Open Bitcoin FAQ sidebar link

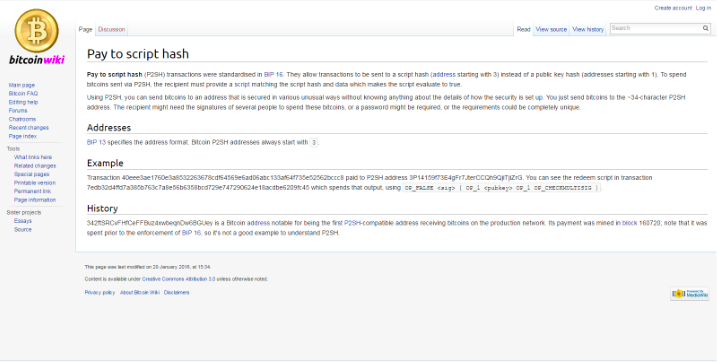pyautogui.click(x=23, y=93)
